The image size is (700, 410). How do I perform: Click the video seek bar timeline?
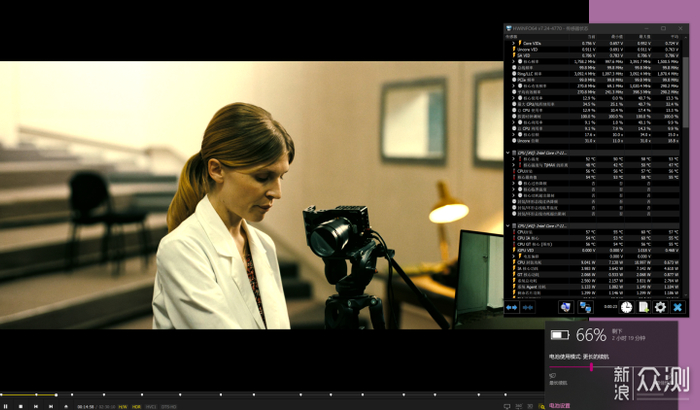coord(250,393)
